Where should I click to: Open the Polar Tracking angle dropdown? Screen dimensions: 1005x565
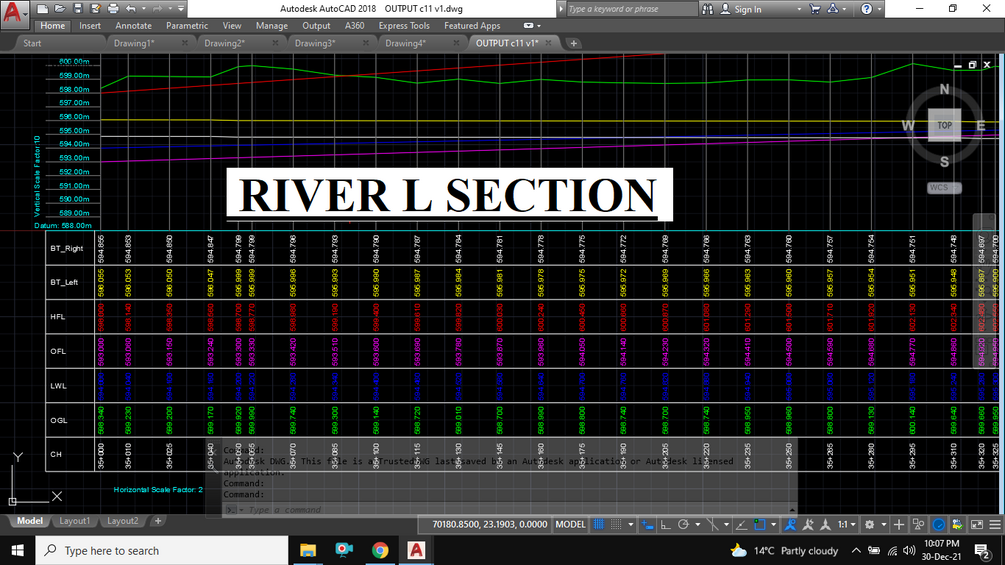coord(697,525)
